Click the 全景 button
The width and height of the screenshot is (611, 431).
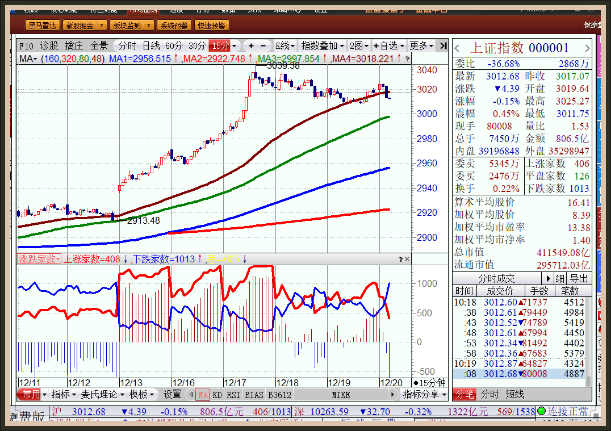(x=99, y=46)
